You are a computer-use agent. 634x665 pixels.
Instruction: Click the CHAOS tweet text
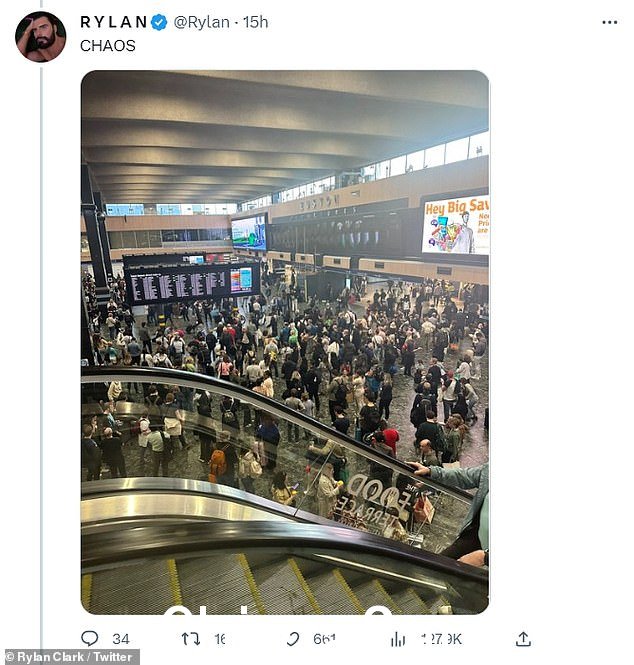108,45
